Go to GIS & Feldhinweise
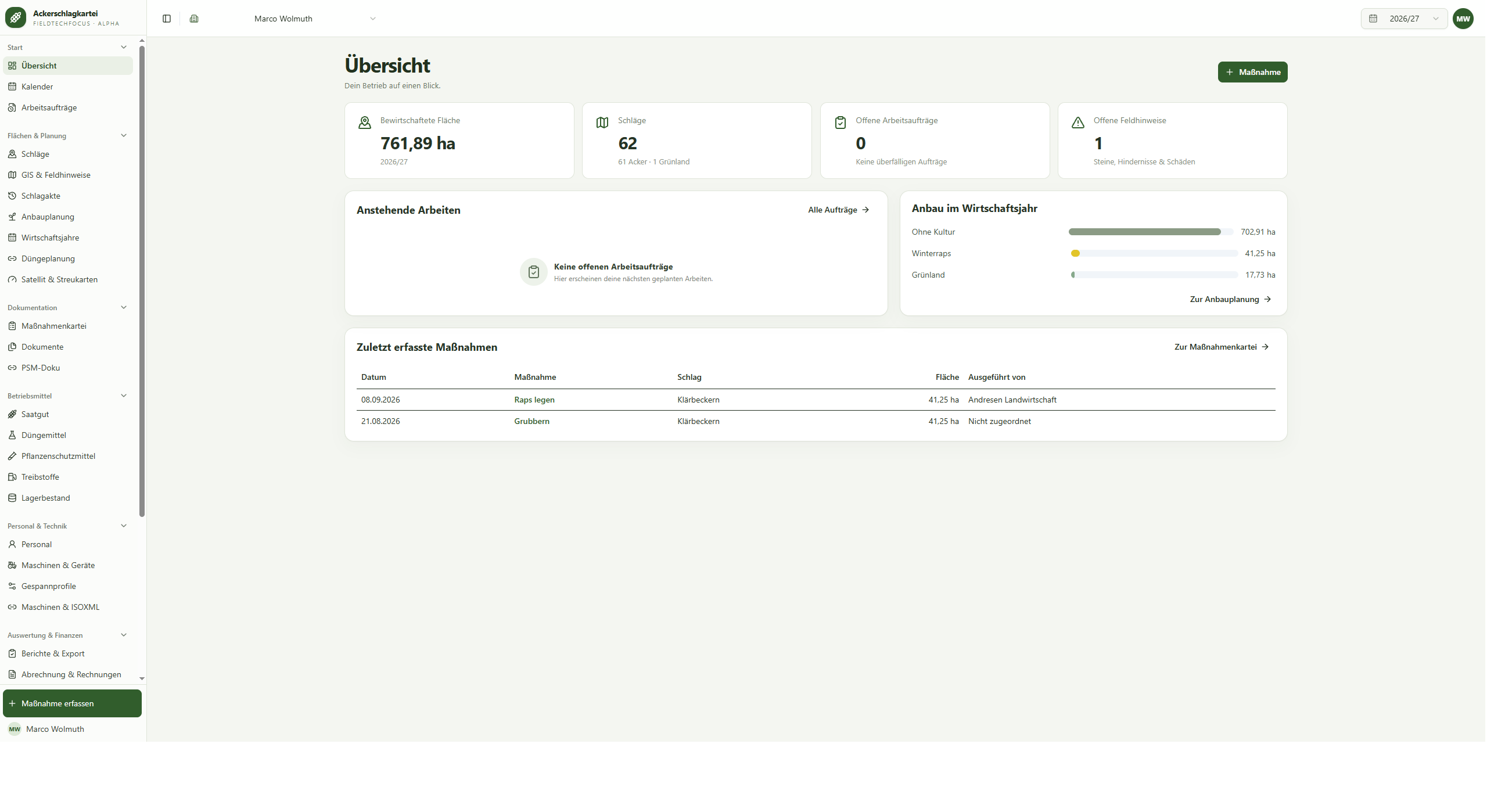Screen dimensions: 1487x812 click(68, 175)
